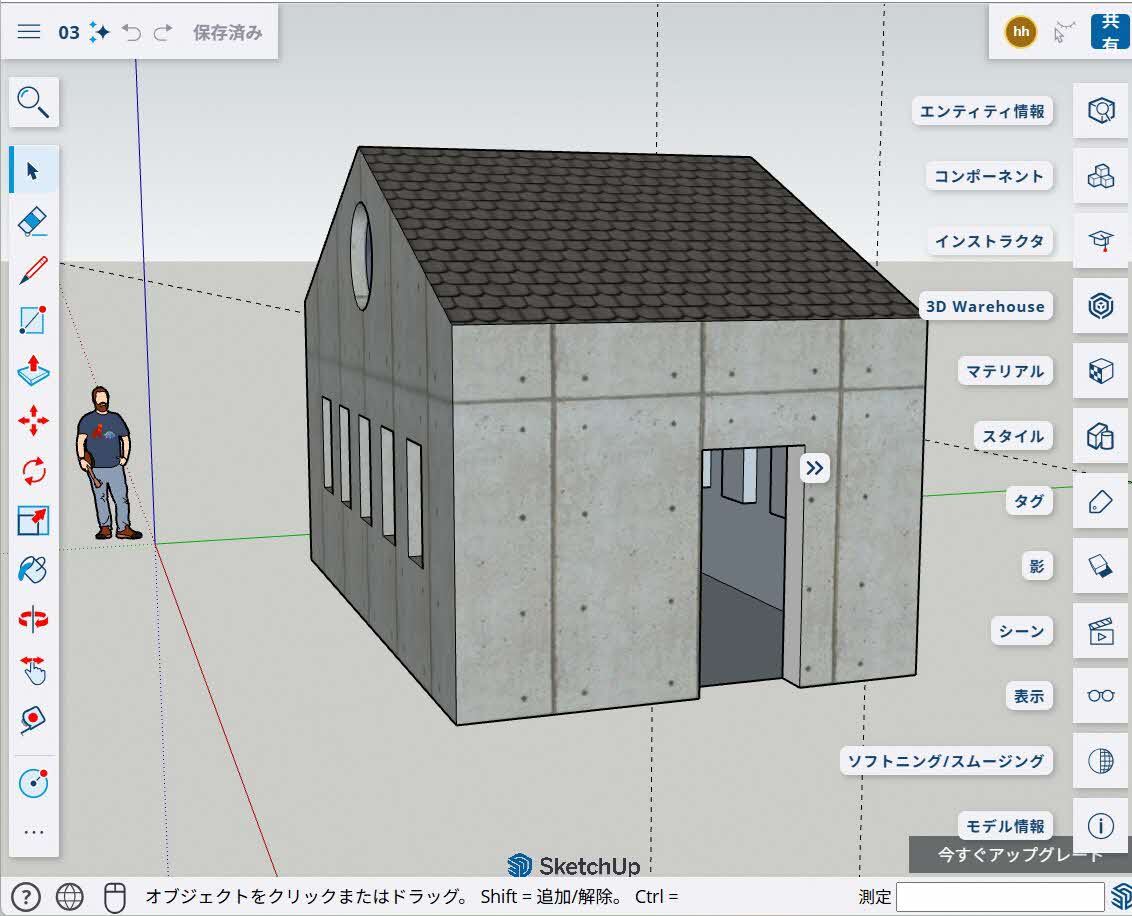Select the arrow Select tool
This screenshot has width=1132, height=916.
point(33,170)
